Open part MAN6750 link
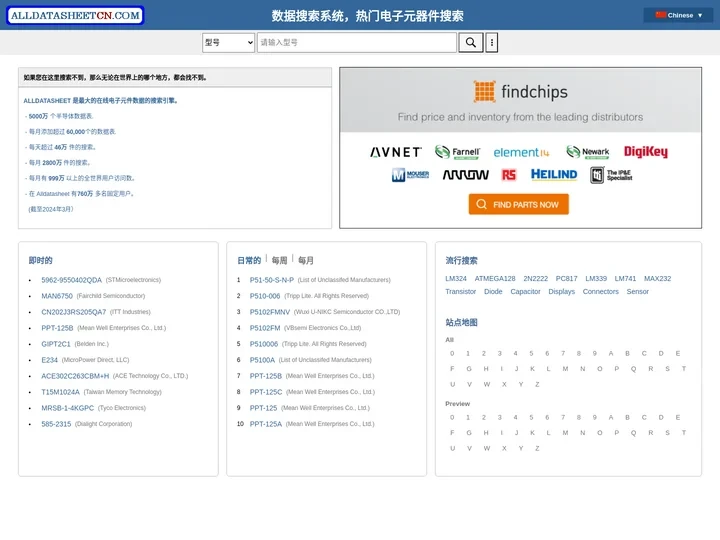Viewport: 720px width, 540px height. [x=57, y=296]
